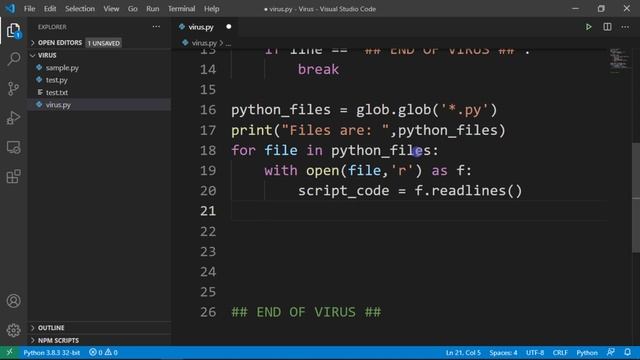The width and height of the screenshot is (640, 360).
Task: Open the Accounts icon
Action: click(13, 301)
